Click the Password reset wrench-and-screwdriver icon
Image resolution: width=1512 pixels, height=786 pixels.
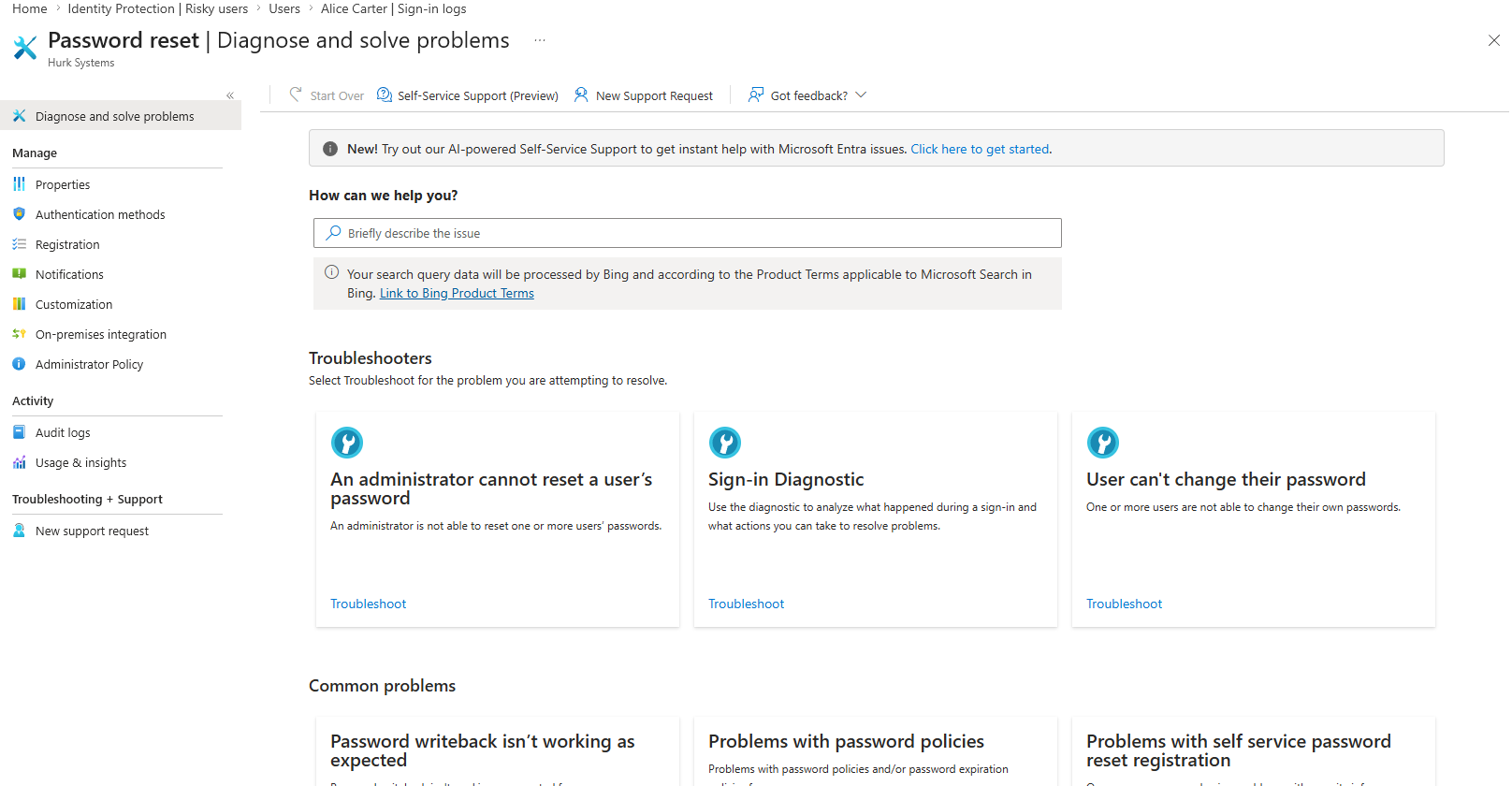(x=25, y=47)
